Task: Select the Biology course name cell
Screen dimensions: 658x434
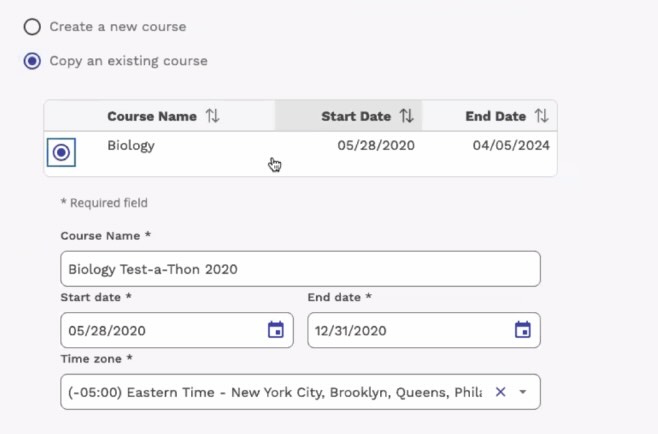Action: [131, 146]
